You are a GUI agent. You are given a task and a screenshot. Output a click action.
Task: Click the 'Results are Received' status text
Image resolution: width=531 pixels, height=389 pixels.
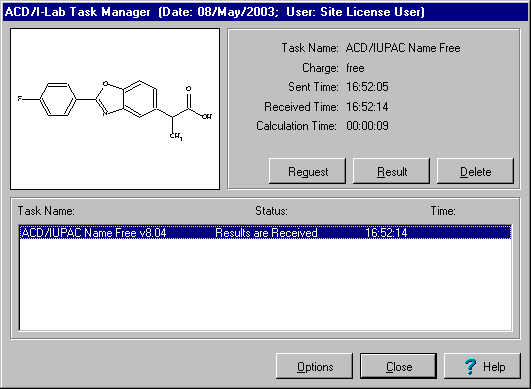(x=266, y=233)
